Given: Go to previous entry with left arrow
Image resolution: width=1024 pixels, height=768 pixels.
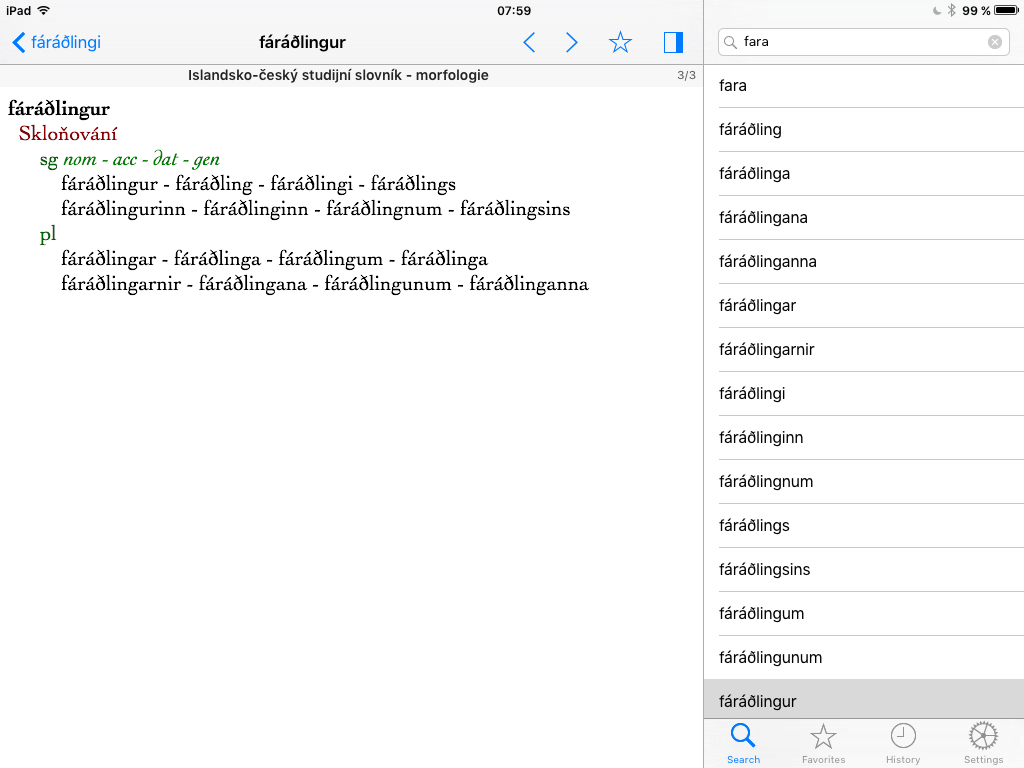Looking at the screenshot, I should (x=530, y=42).
